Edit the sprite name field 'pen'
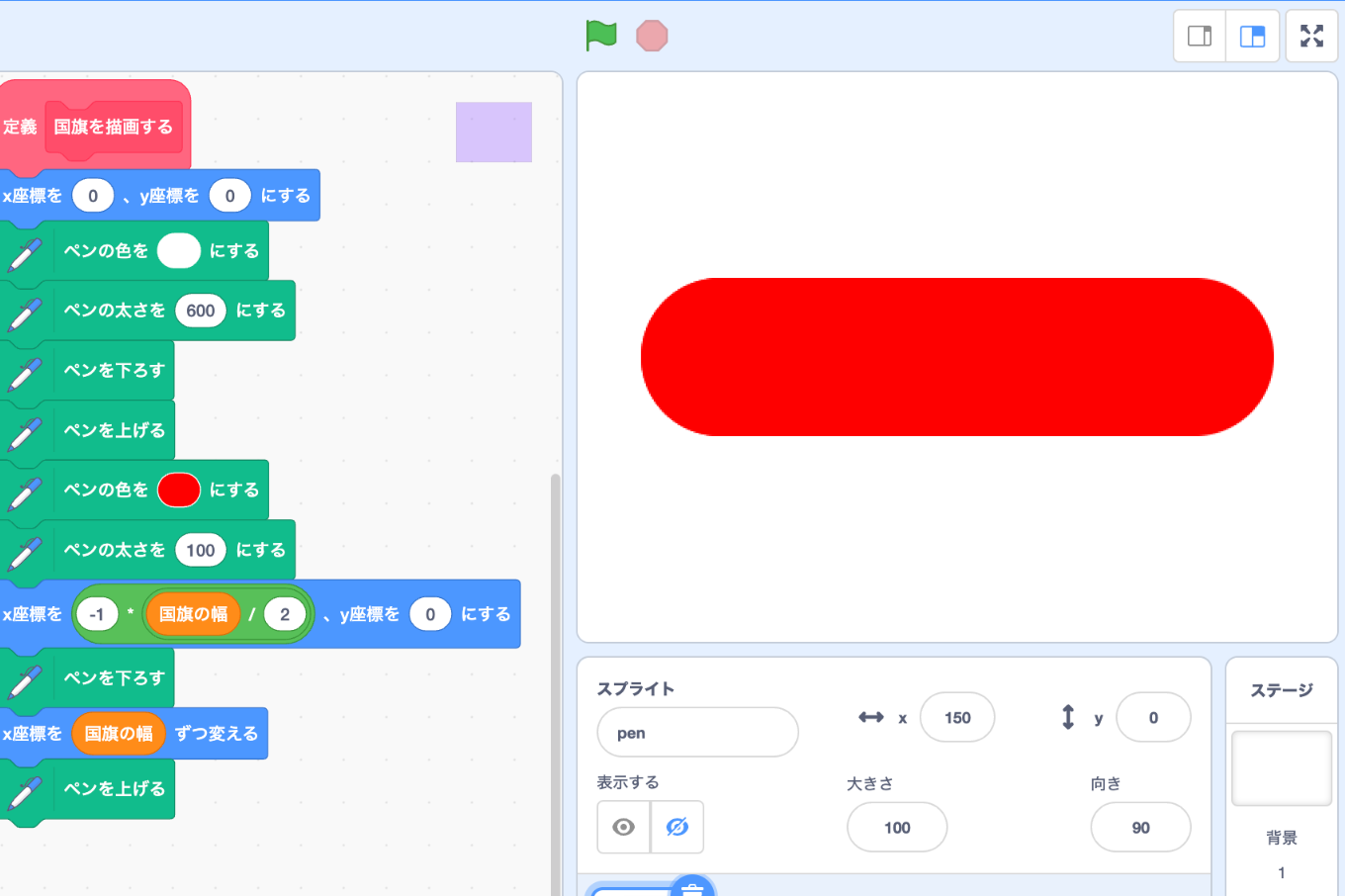Viewport: 1345px width, 896px height. click(697, 733)
